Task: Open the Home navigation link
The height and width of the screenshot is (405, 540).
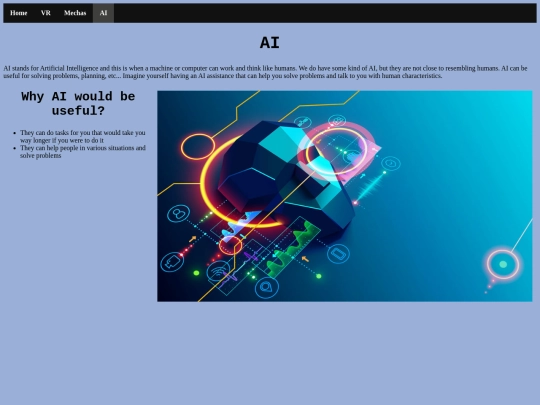Action: [19, 13]
